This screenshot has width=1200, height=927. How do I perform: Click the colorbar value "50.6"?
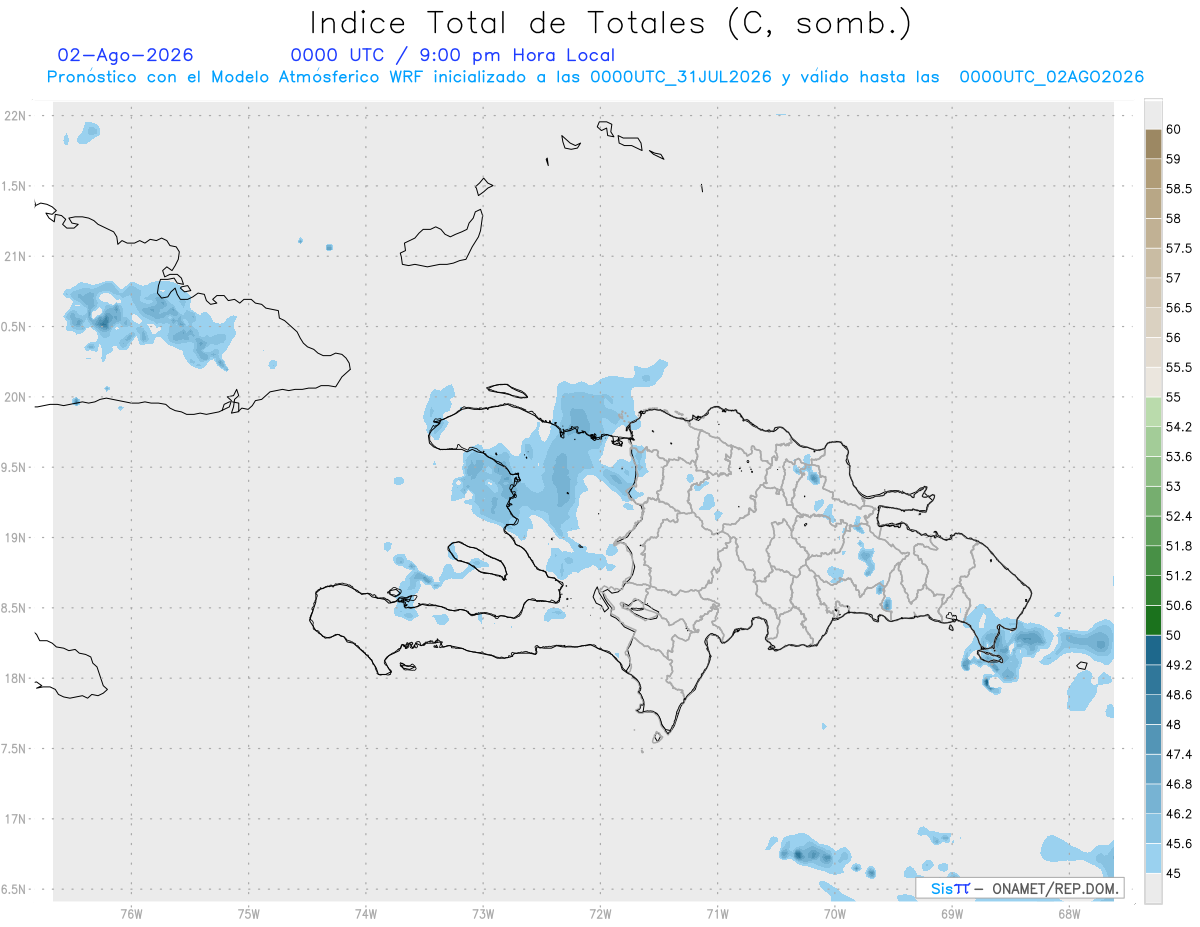pos(1179,606)
